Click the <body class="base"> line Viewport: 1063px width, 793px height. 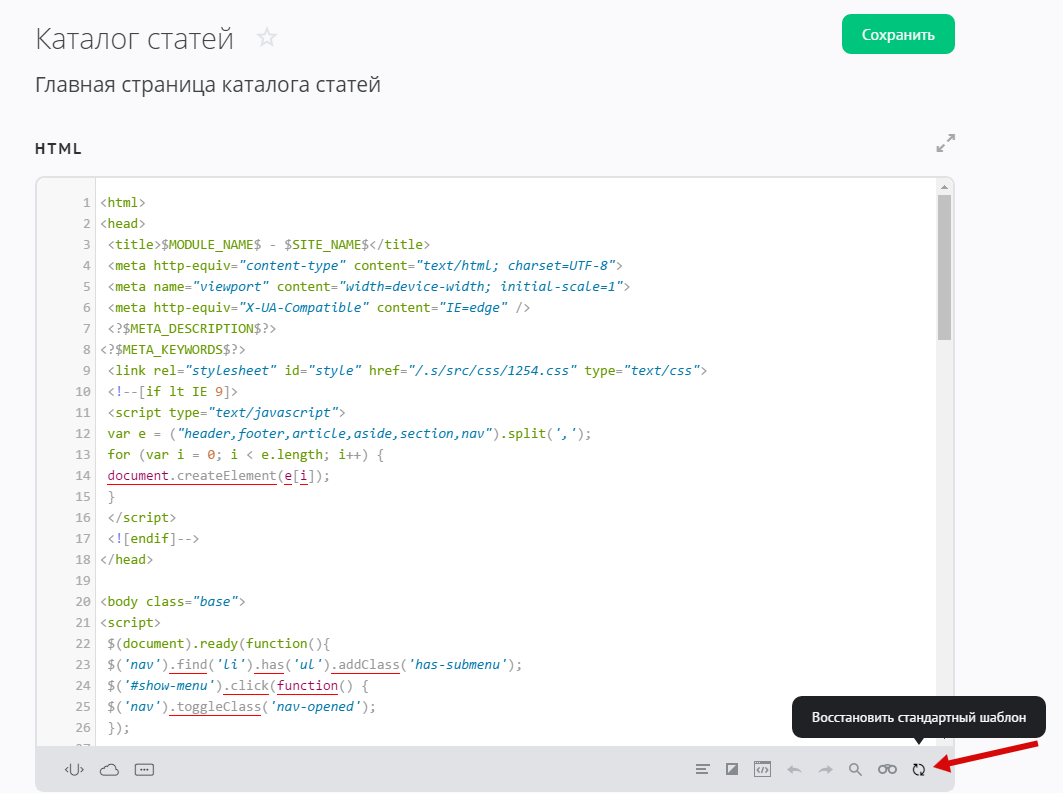[172, 602]
